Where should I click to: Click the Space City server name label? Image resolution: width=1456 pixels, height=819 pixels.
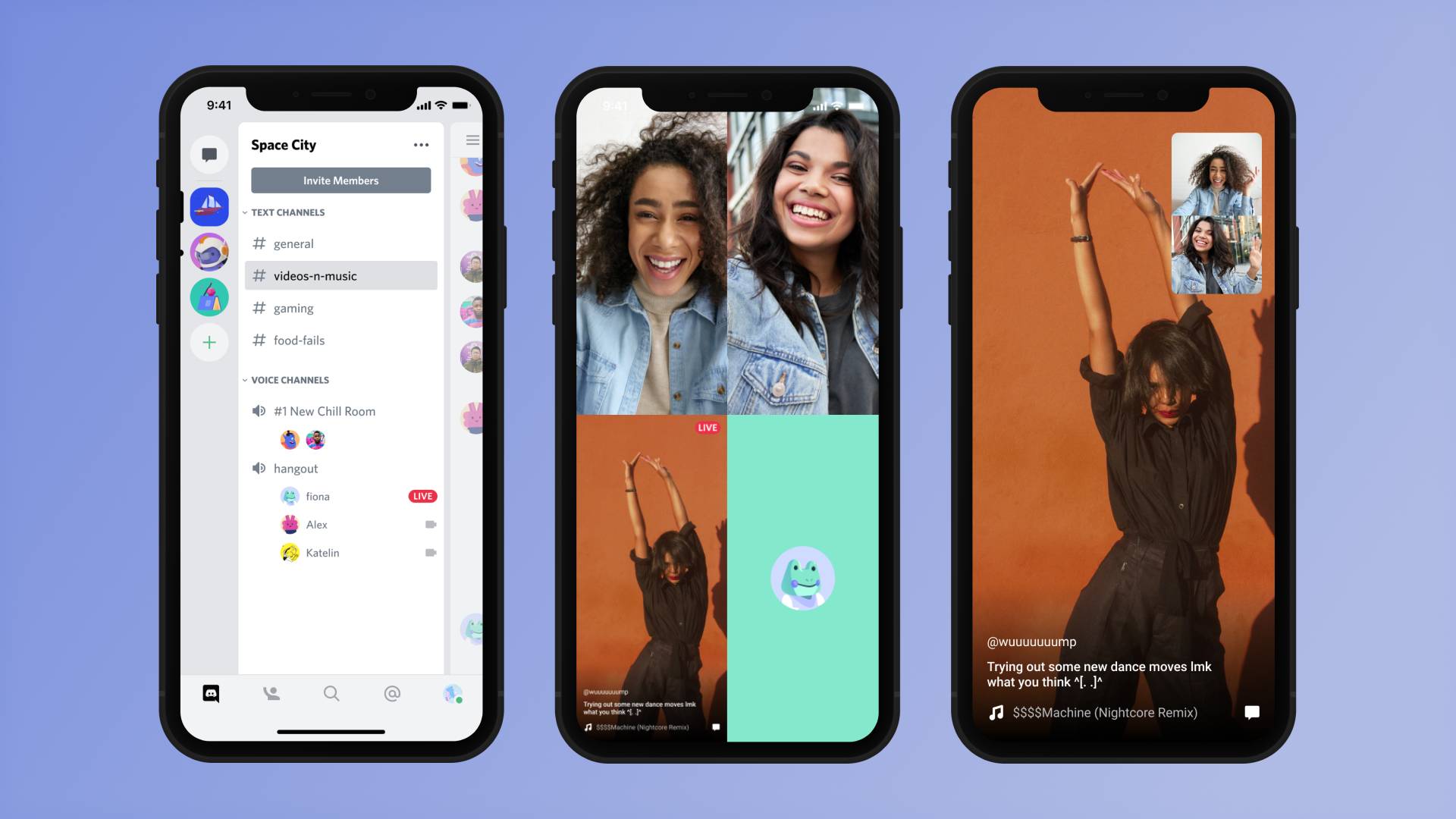[x=283, y=145]
